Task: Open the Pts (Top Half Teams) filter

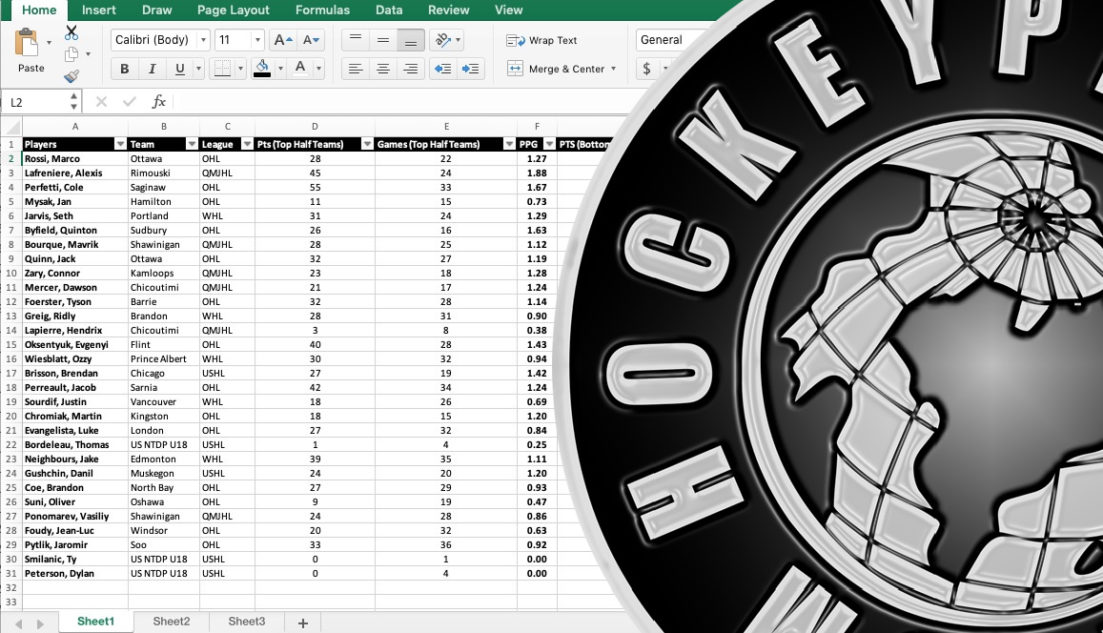Action: coord(366,144)
